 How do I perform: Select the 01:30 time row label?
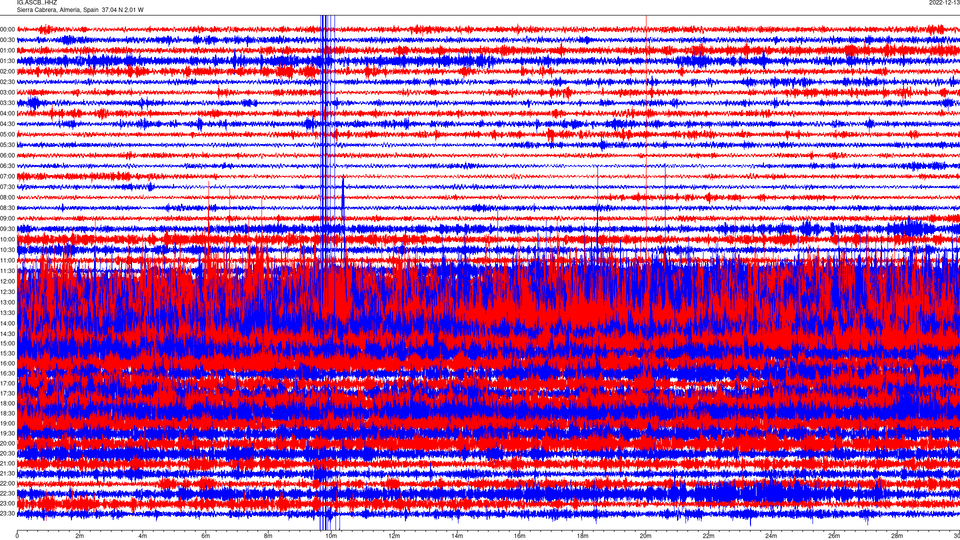[x=8, y=61]
